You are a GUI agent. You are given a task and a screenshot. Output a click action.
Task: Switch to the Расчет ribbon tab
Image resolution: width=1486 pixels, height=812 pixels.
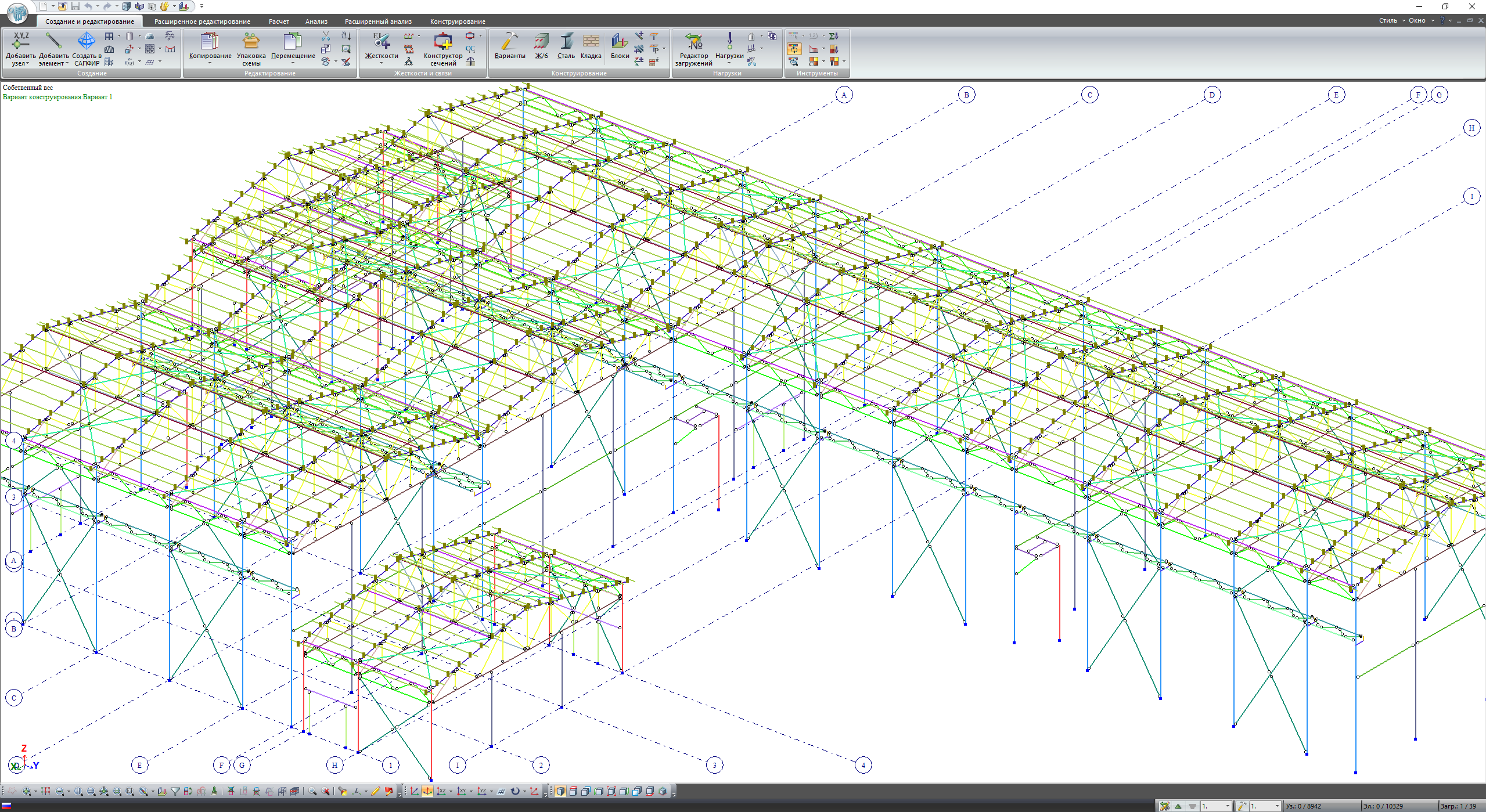pyautogui.click(x=279, y=21)
